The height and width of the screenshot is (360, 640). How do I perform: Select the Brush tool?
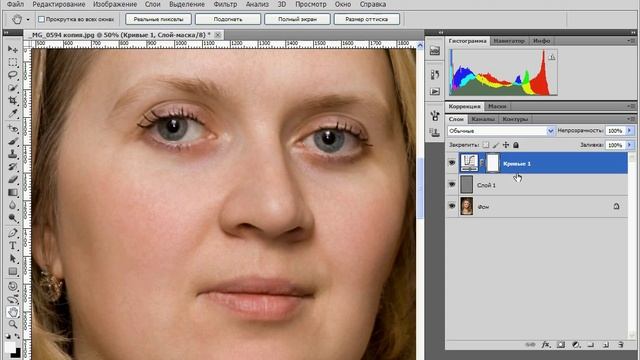[13, 142]
